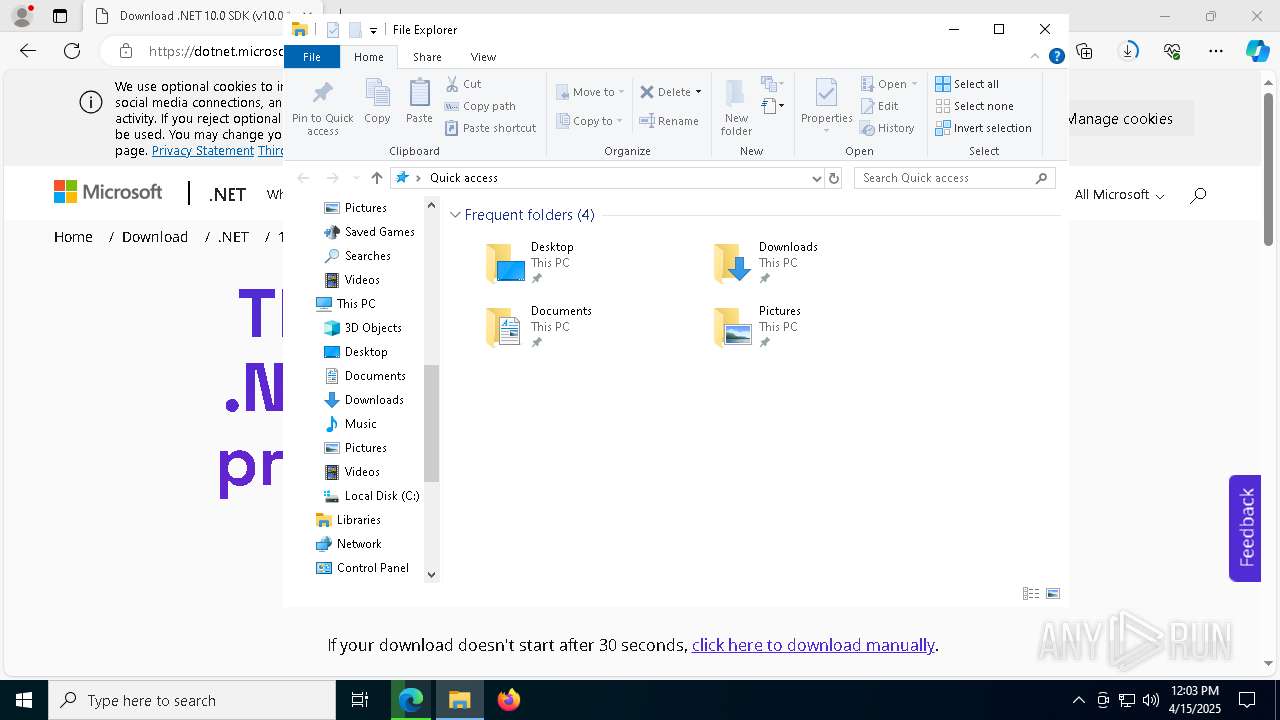This screenshot has height=720, width=1280.
Task: Open the Windows Start menu
Action: pos(23,700)
